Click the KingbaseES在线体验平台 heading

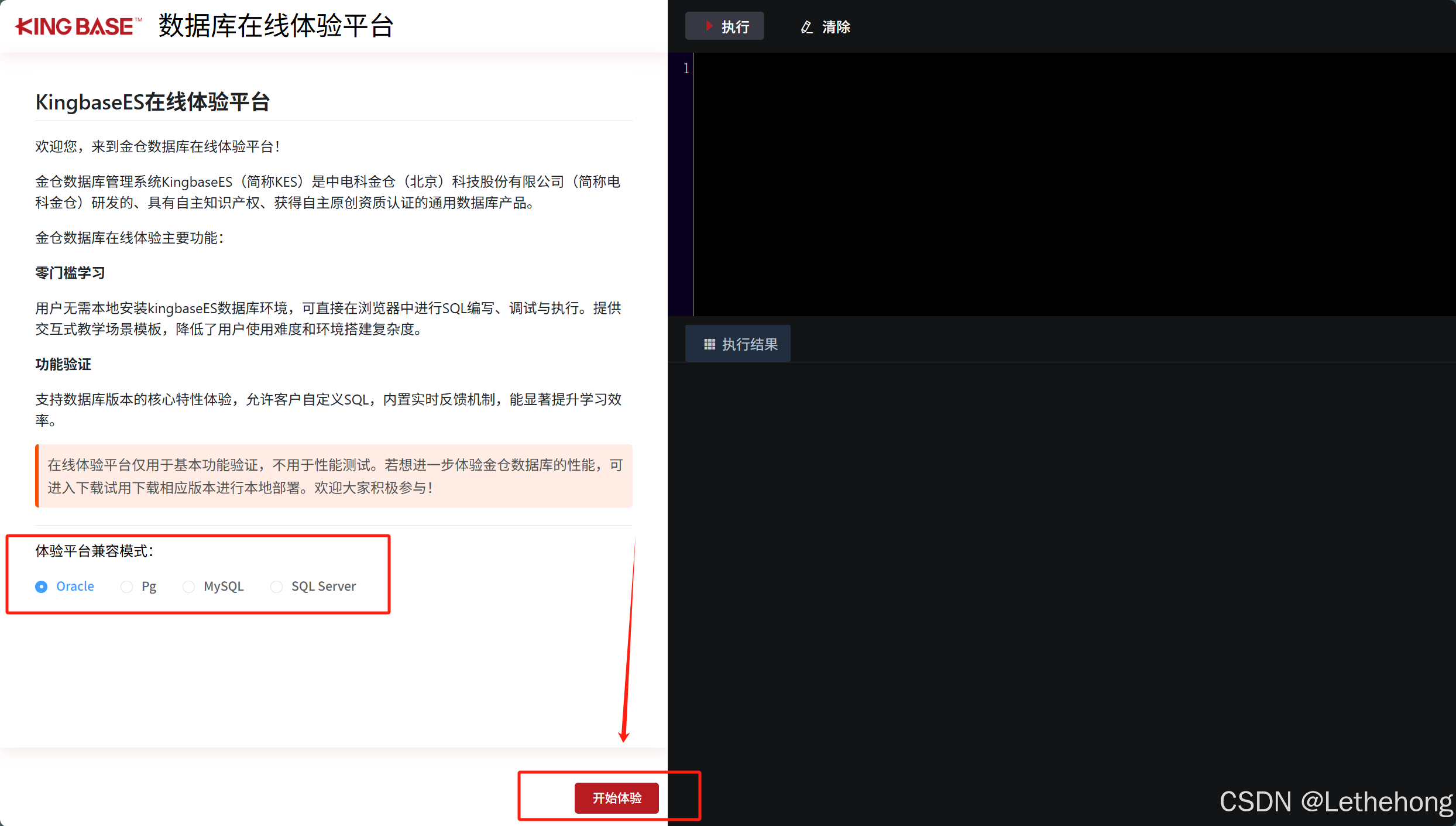[x=152, y=102]
